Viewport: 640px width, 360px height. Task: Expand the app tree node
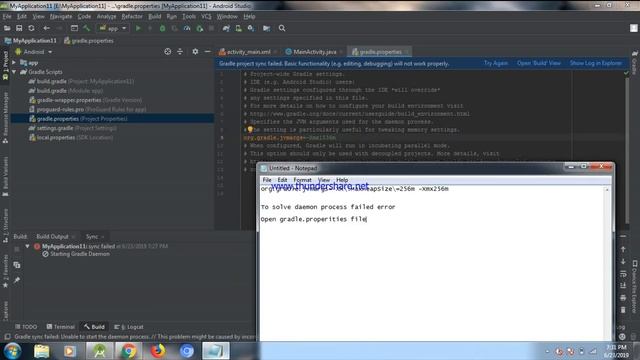14,62
